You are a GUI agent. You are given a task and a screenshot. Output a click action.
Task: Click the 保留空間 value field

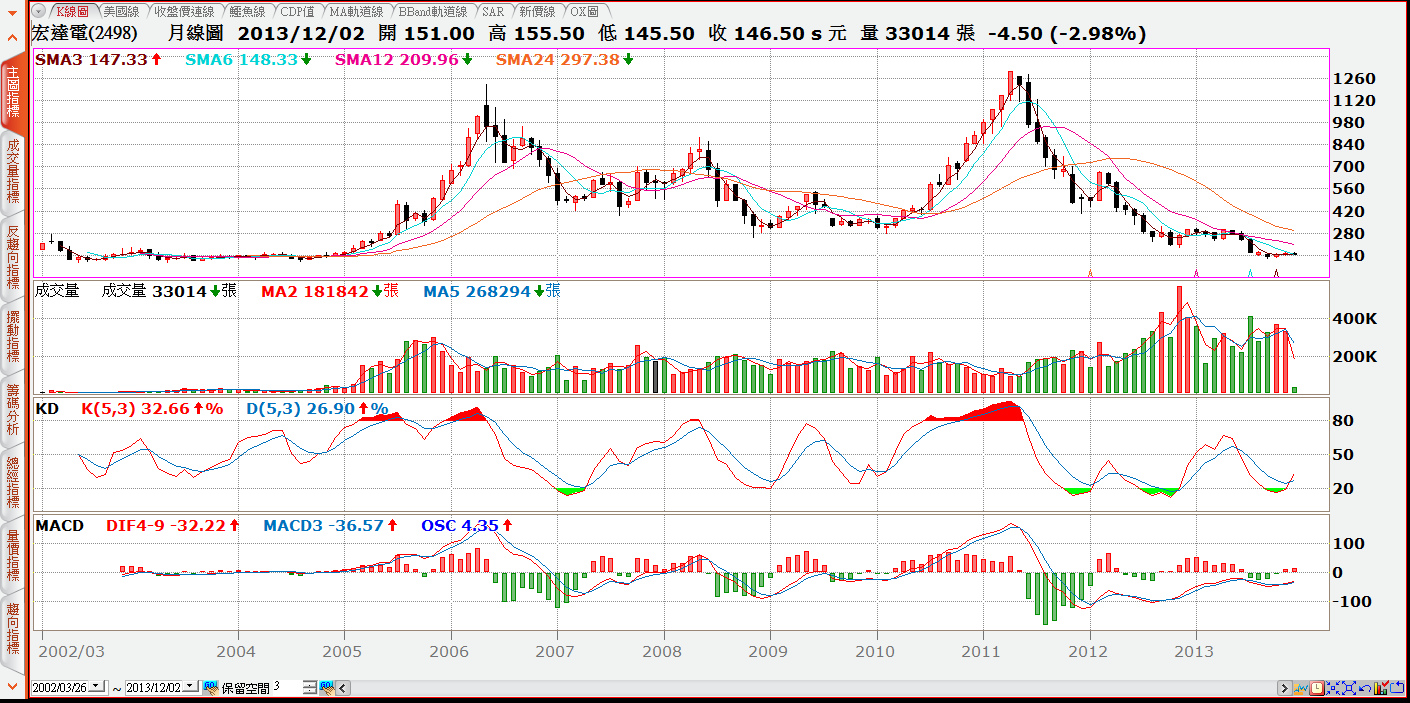(286, 688)
